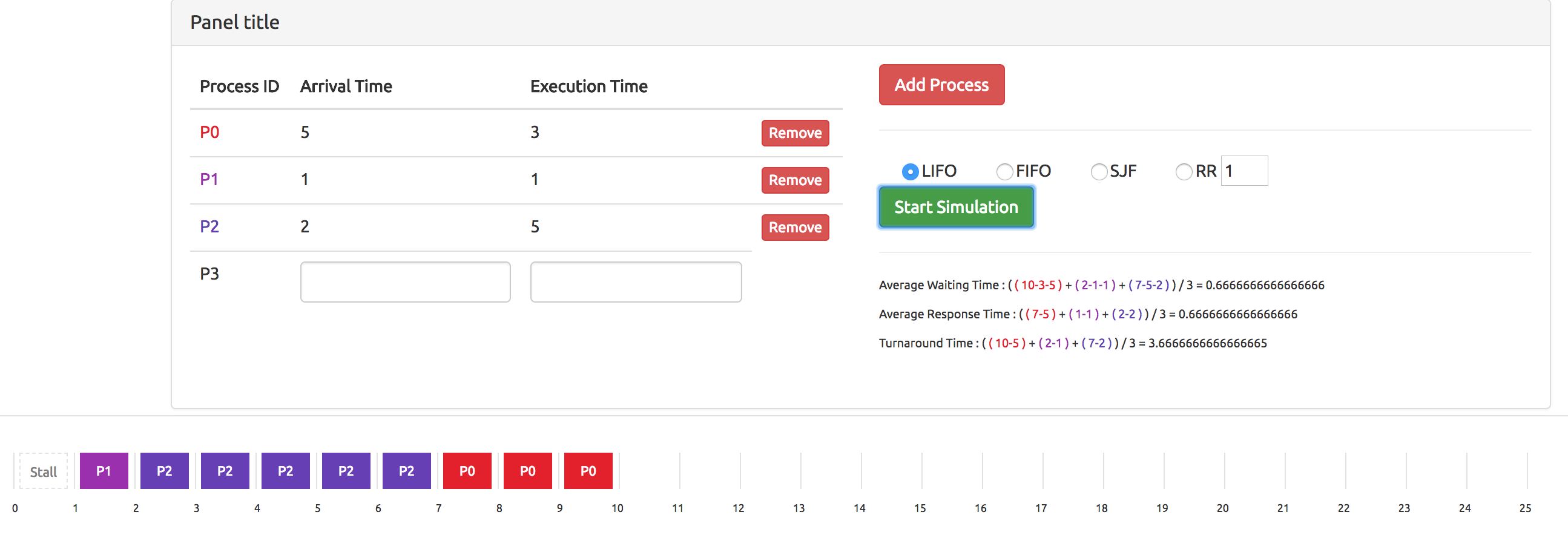Click the timeline tick label 10
The height and width of the screenshot is (535, 1568).
coord(618,508)
